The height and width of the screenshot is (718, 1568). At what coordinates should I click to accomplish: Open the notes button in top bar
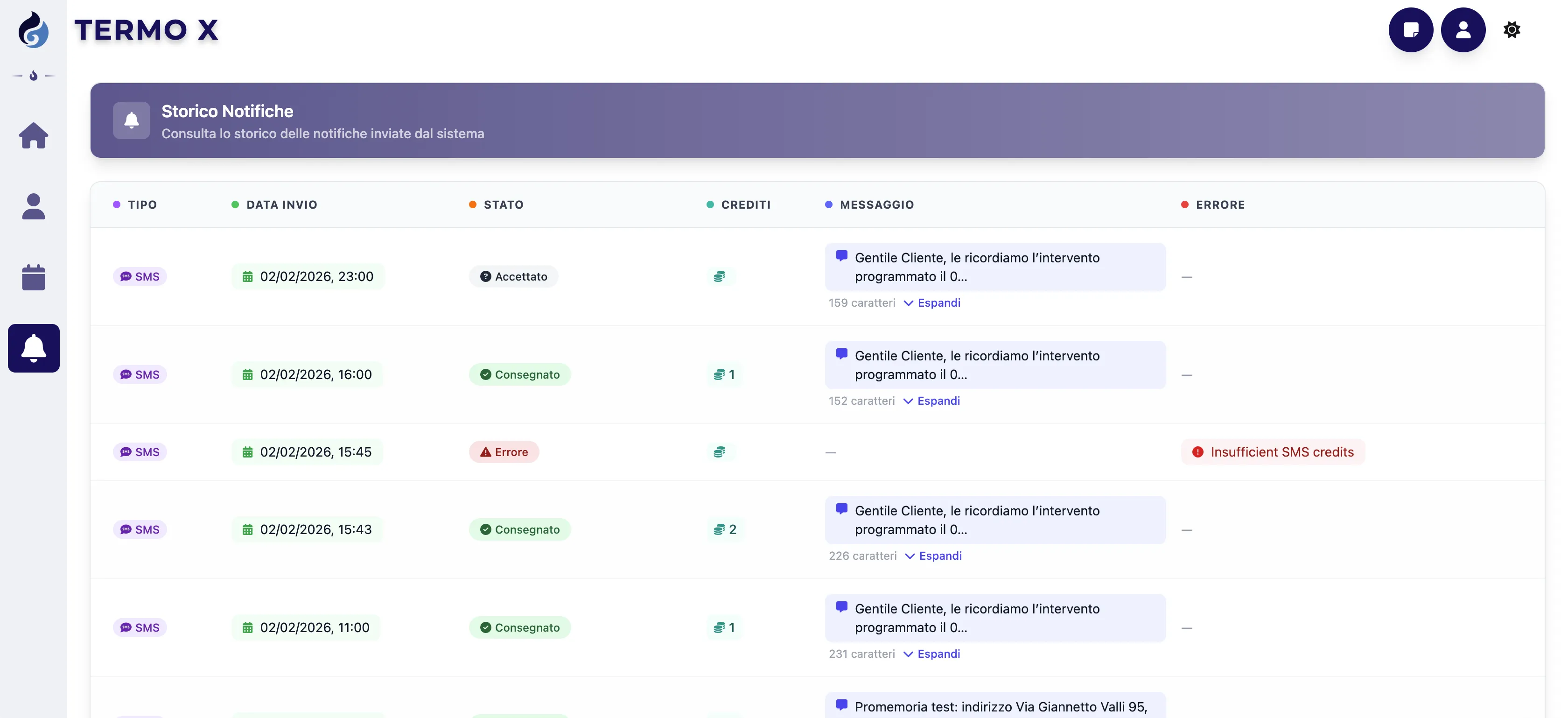1411,30
